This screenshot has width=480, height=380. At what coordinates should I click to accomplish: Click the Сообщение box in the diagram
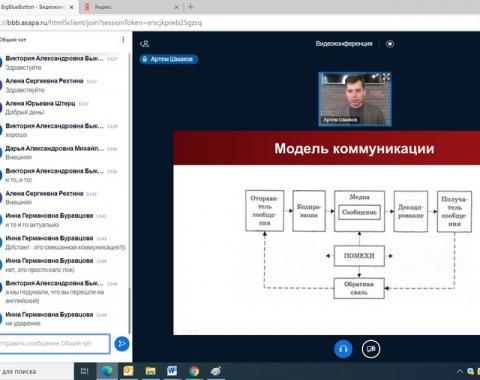coord(359,212)
